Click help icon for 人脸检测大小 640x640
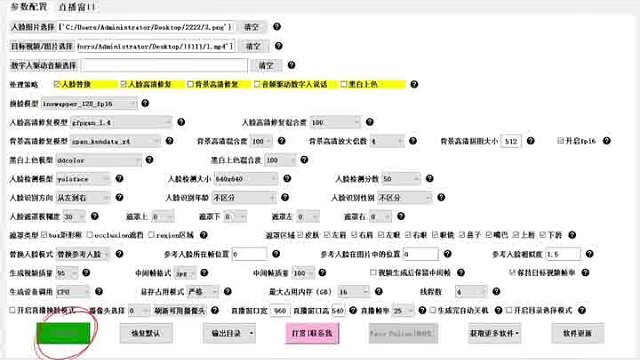640x360 pixels. (x=287, y=178)
